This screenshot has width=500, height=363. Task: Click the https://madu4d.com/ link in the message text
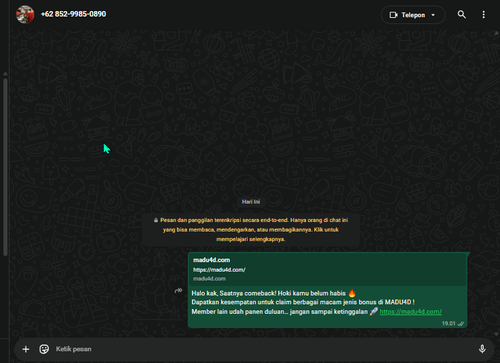411,312
